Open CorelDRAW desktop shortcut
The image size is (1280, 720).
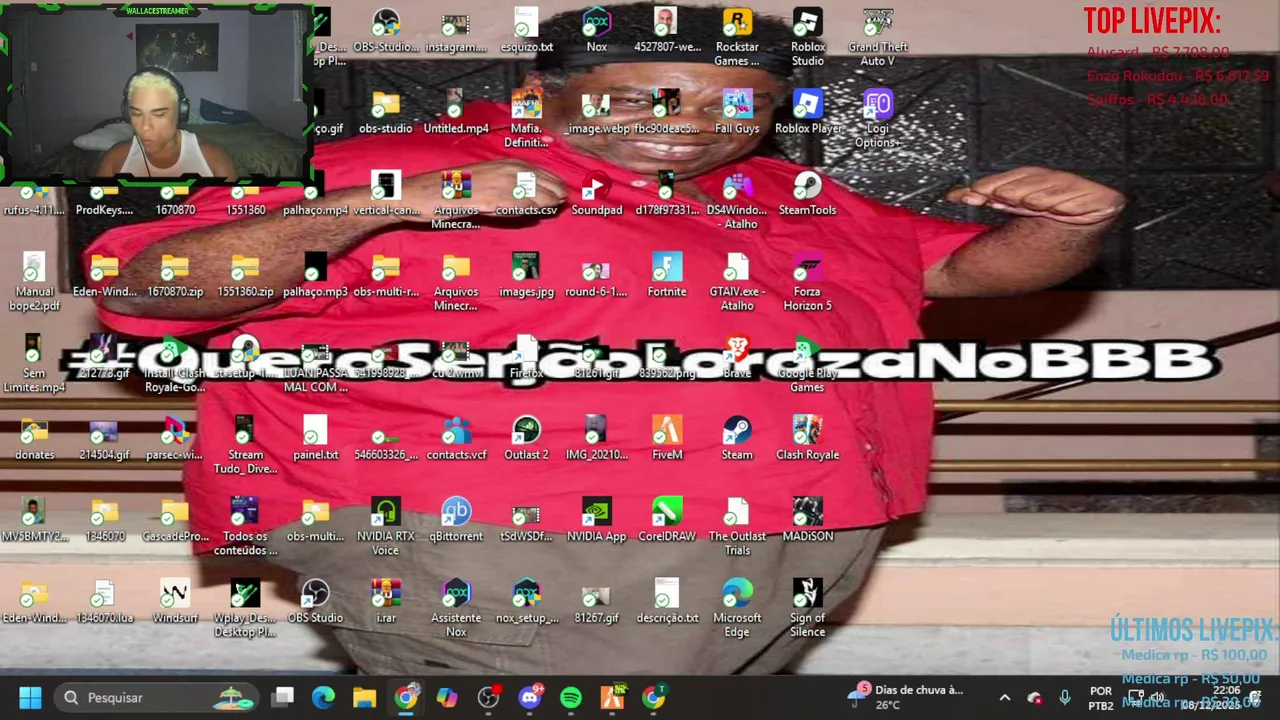point(667,520)
